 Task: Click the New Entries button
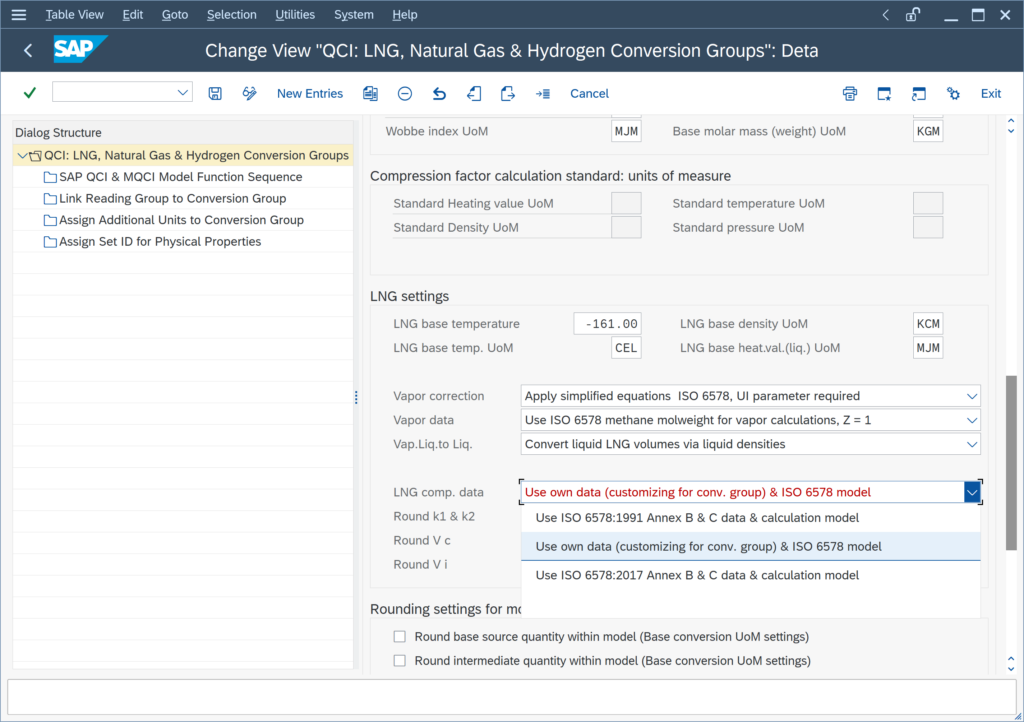tap(310, 93)
